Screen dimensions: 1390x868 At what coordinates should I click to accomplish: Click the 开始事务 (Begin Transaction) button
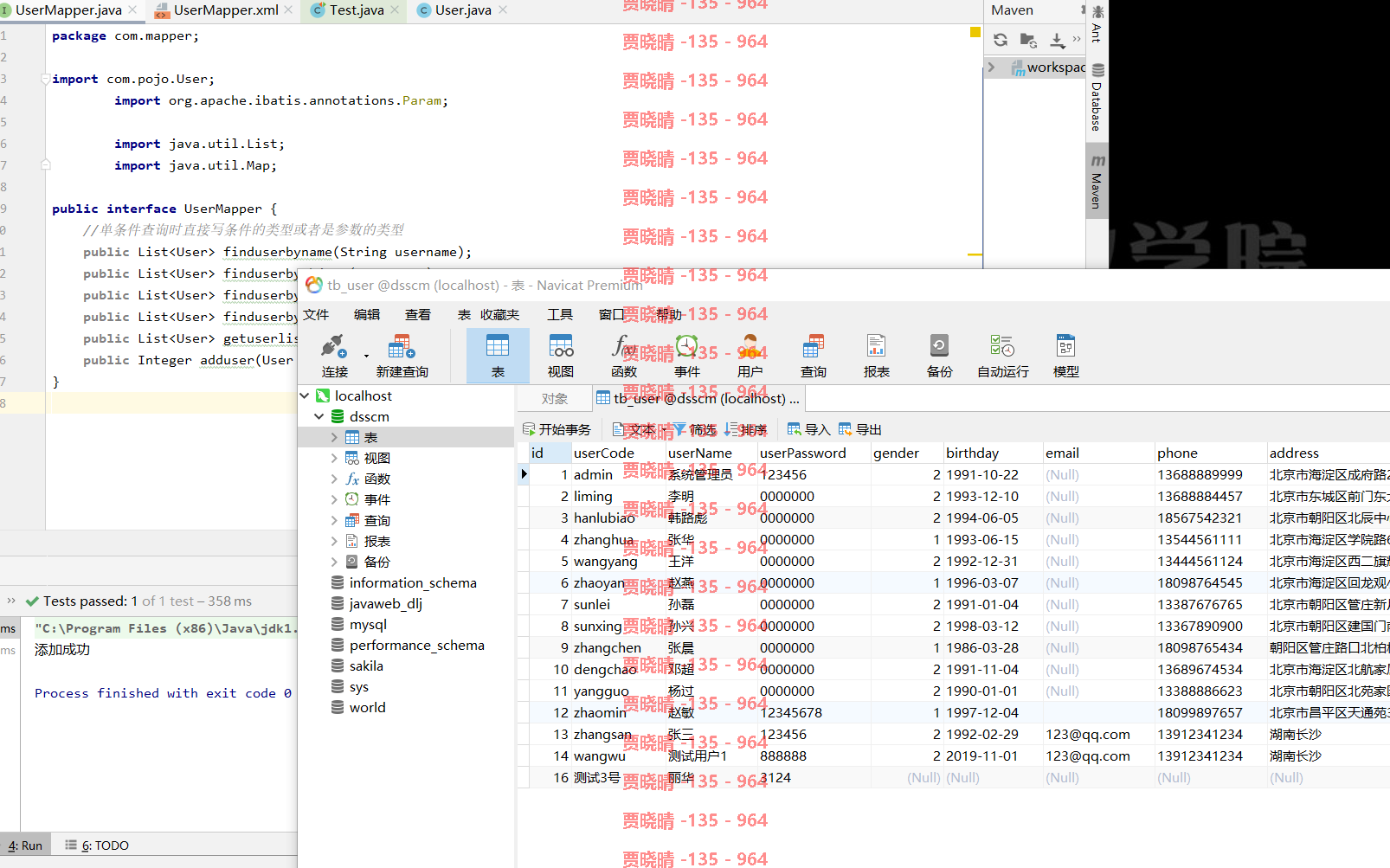[x=557, y=429]
